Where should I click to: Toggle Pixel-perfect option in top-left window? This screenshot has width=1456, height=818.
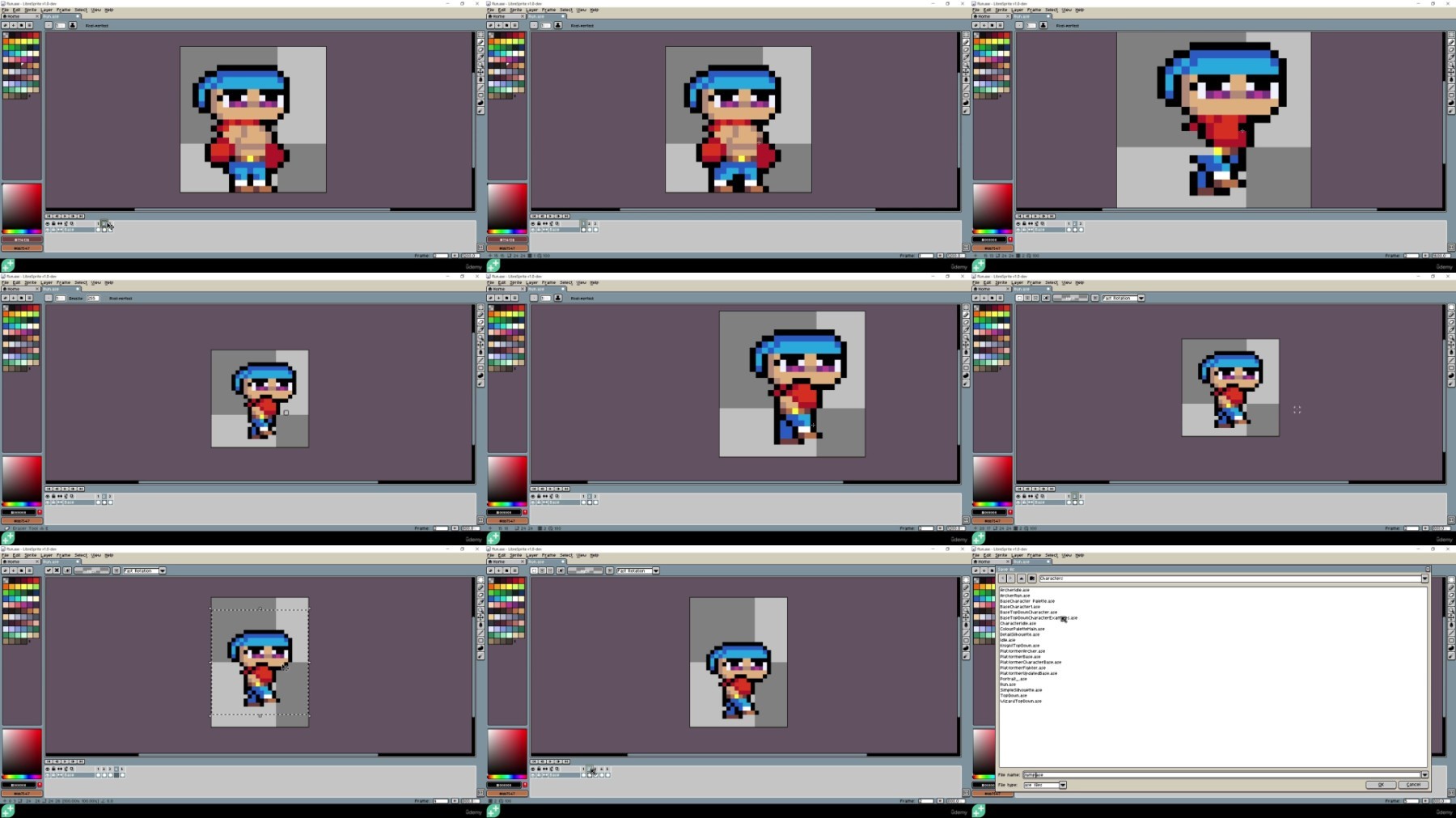[97, 25]
